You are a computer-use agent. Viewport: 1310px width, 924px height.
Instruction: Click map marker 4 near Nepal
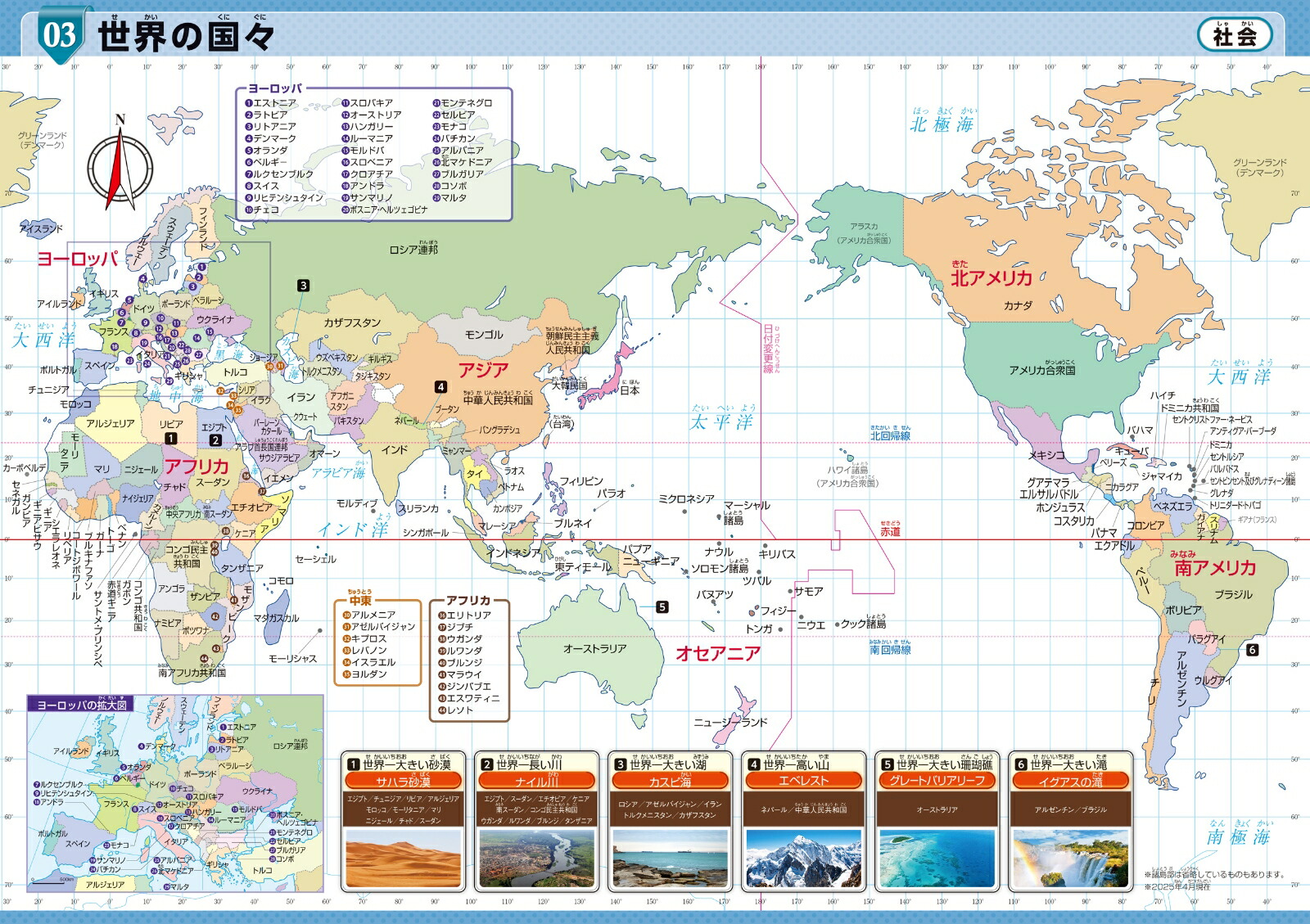click(440, 387)
